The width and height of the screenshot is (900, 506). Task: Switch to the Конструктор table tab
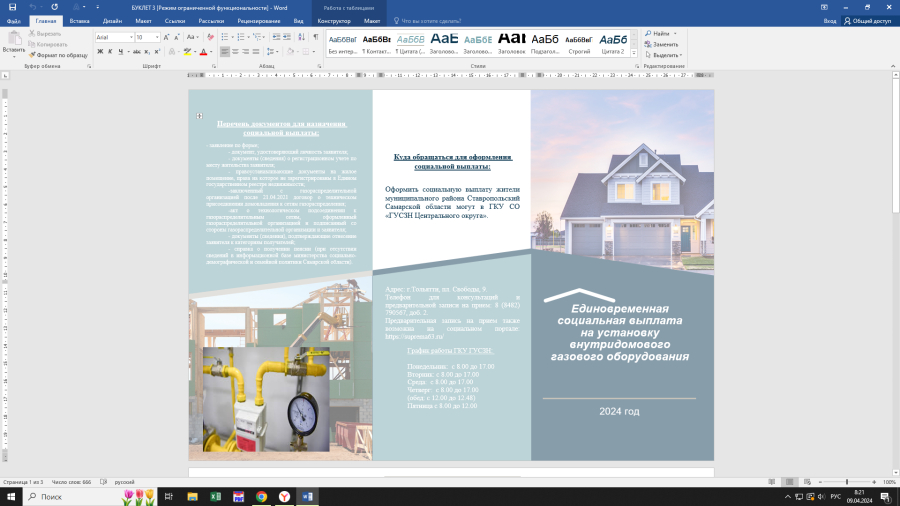click(334, 21)
